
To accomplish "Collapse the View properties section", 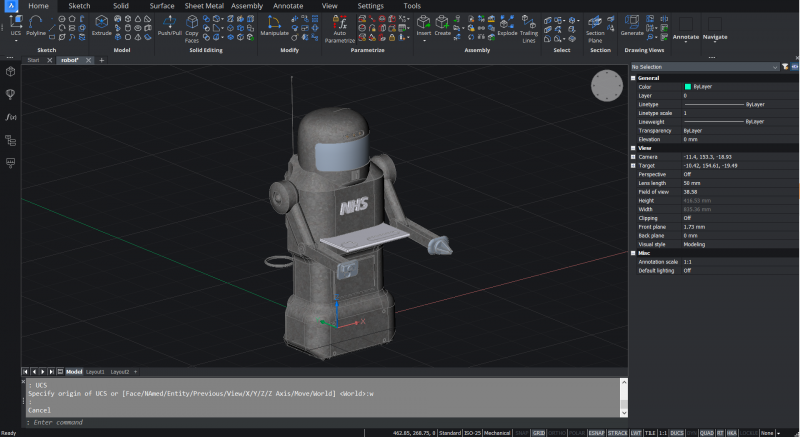I will (633, 148).
